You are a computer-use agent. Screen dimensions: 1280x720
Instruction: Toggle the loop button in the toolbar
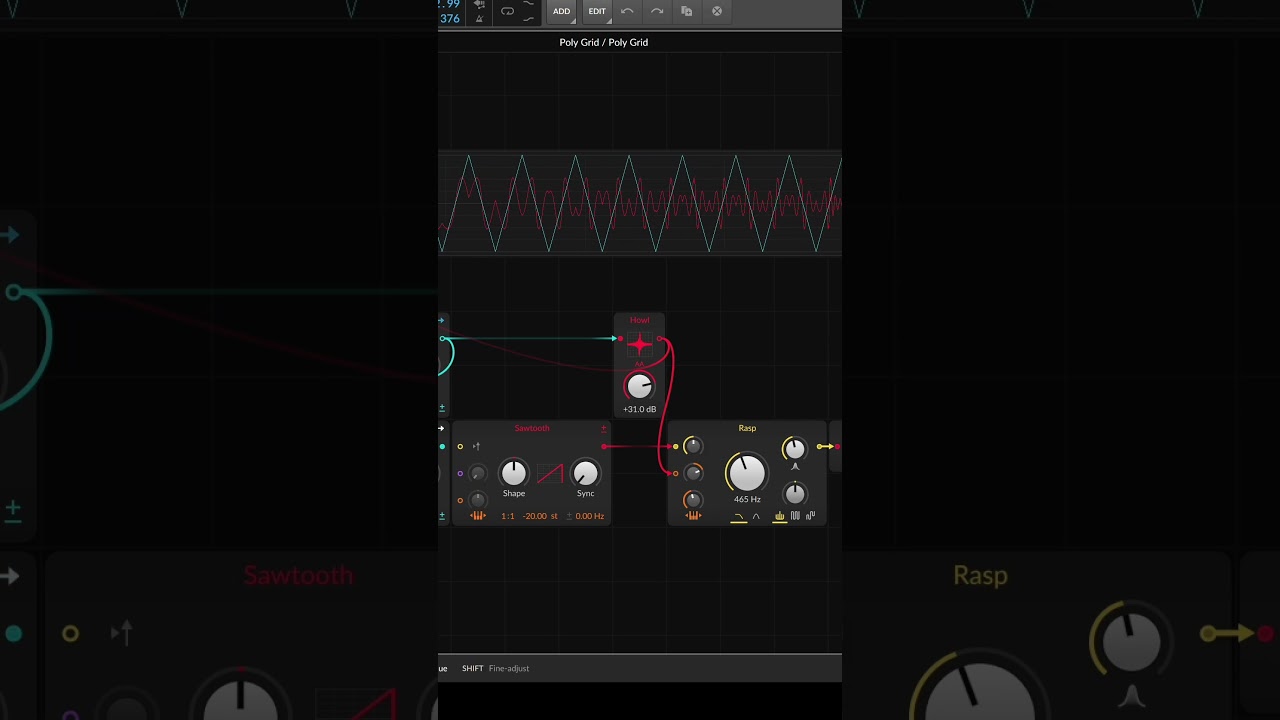pyautogui.click(x=508, y=11)
